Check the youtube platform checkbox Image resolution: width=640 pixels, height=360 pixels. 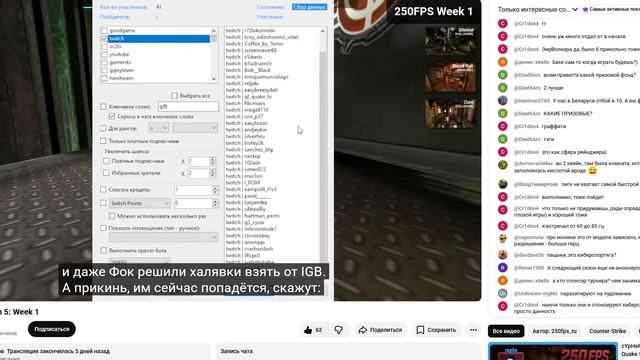click(x=104, y=54)
